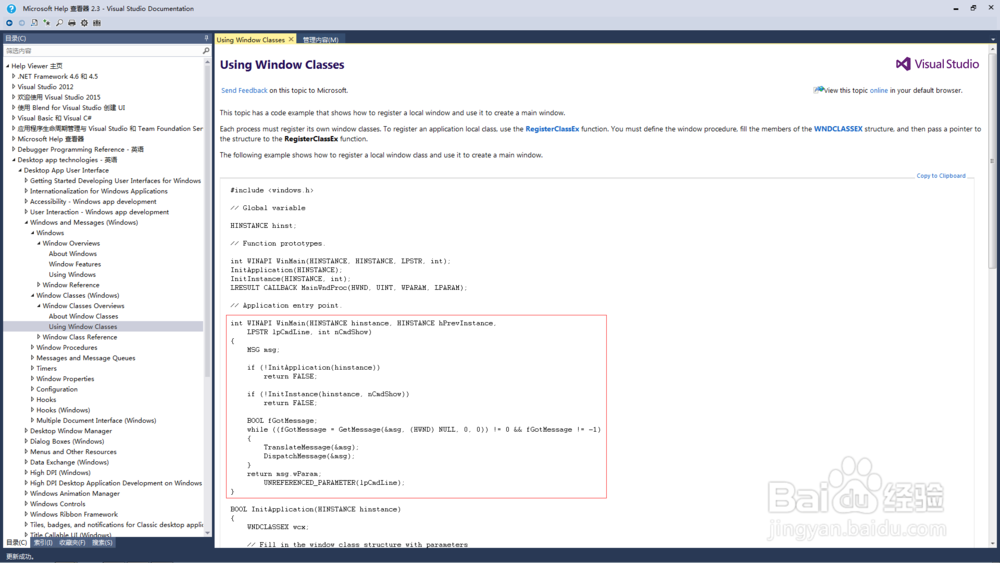Click the Home page toolbar icon
The height and width of the screenshot is (563, 1000).
point(34,23)
